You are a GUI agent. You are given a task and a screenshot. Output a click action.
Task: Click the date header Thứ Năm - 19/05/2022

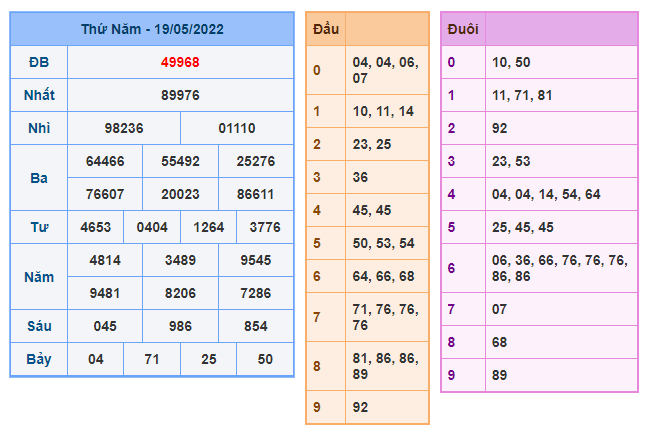pos(152,29)
